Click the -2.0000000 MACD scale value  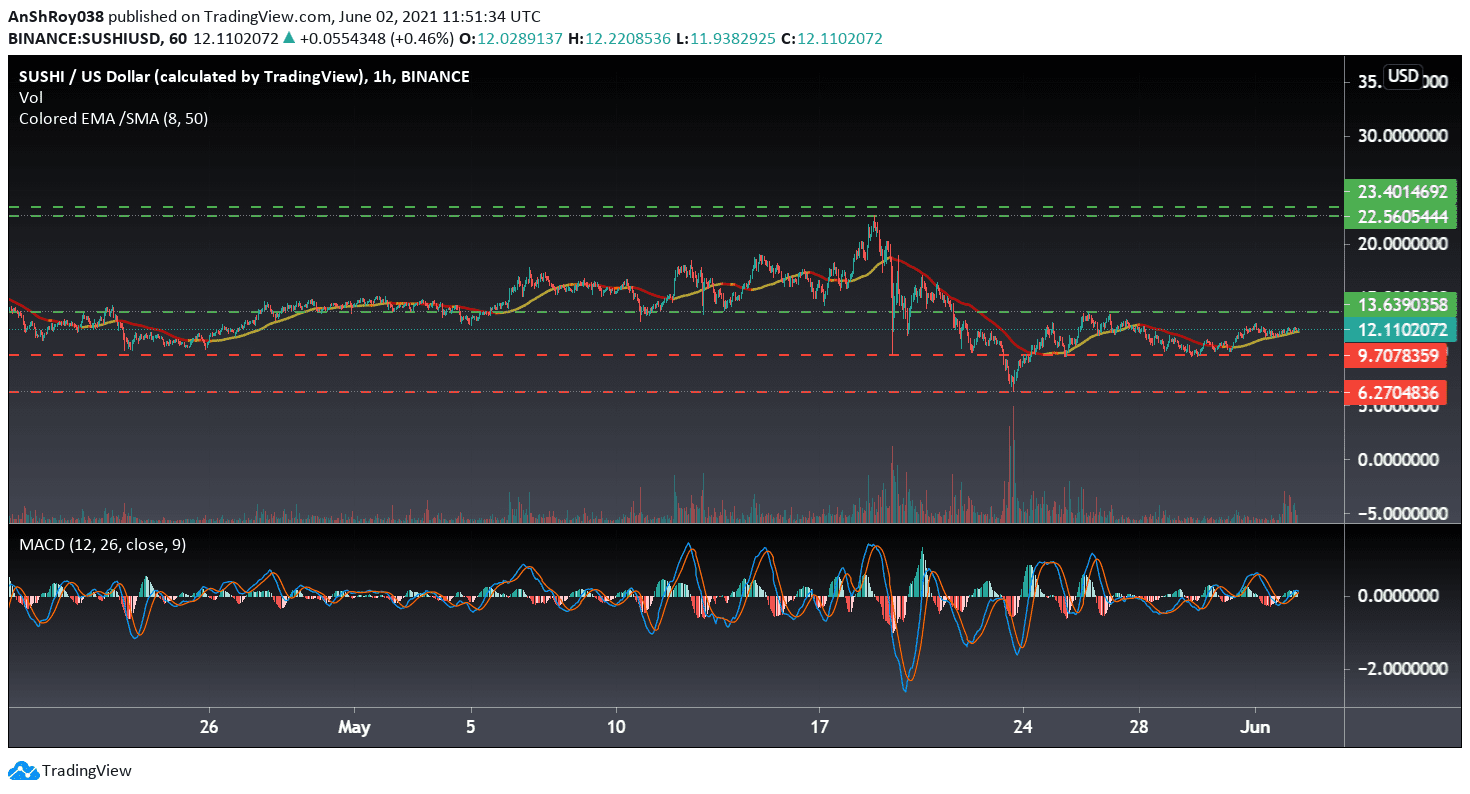tap(1396, 668)
